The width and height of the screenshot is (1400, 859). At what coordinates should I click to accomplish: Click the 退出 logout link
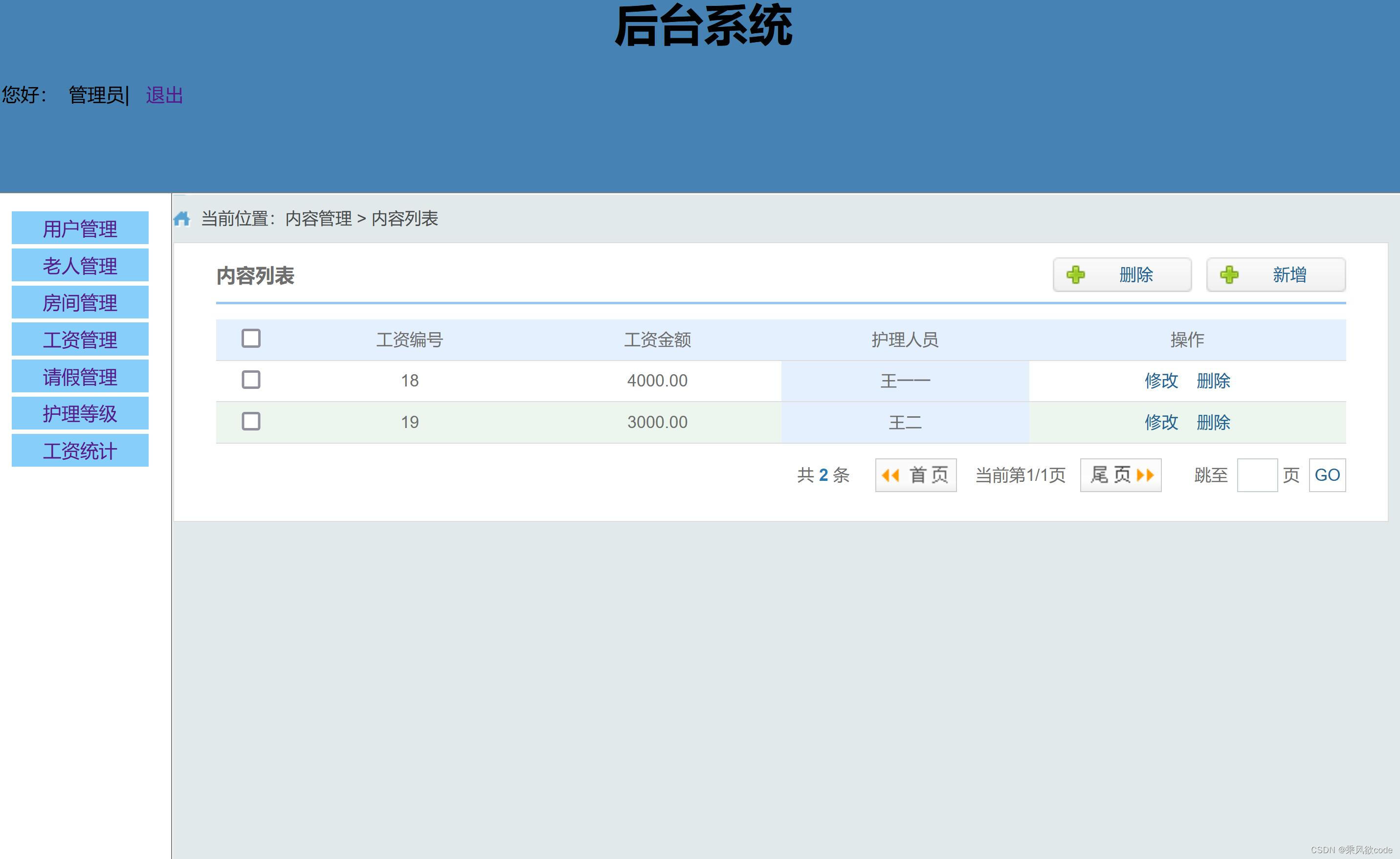coord(164,95)
